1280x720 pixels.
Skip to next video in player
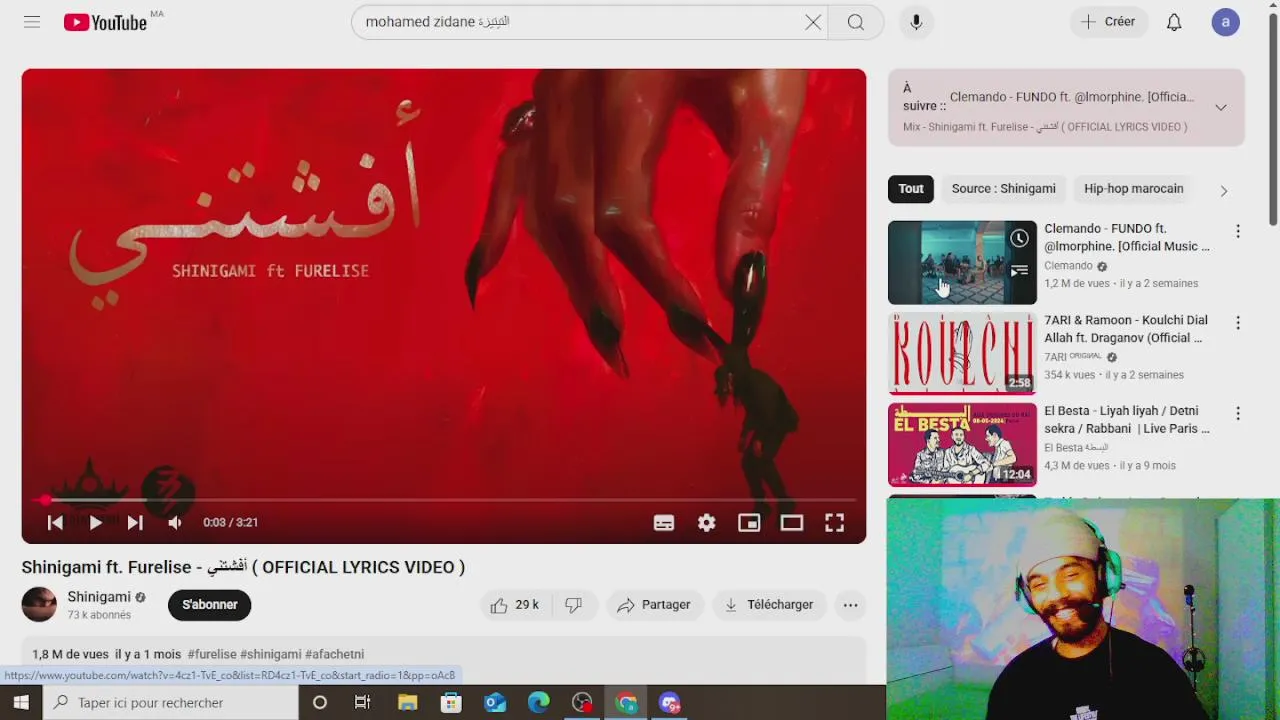[135, 522]
